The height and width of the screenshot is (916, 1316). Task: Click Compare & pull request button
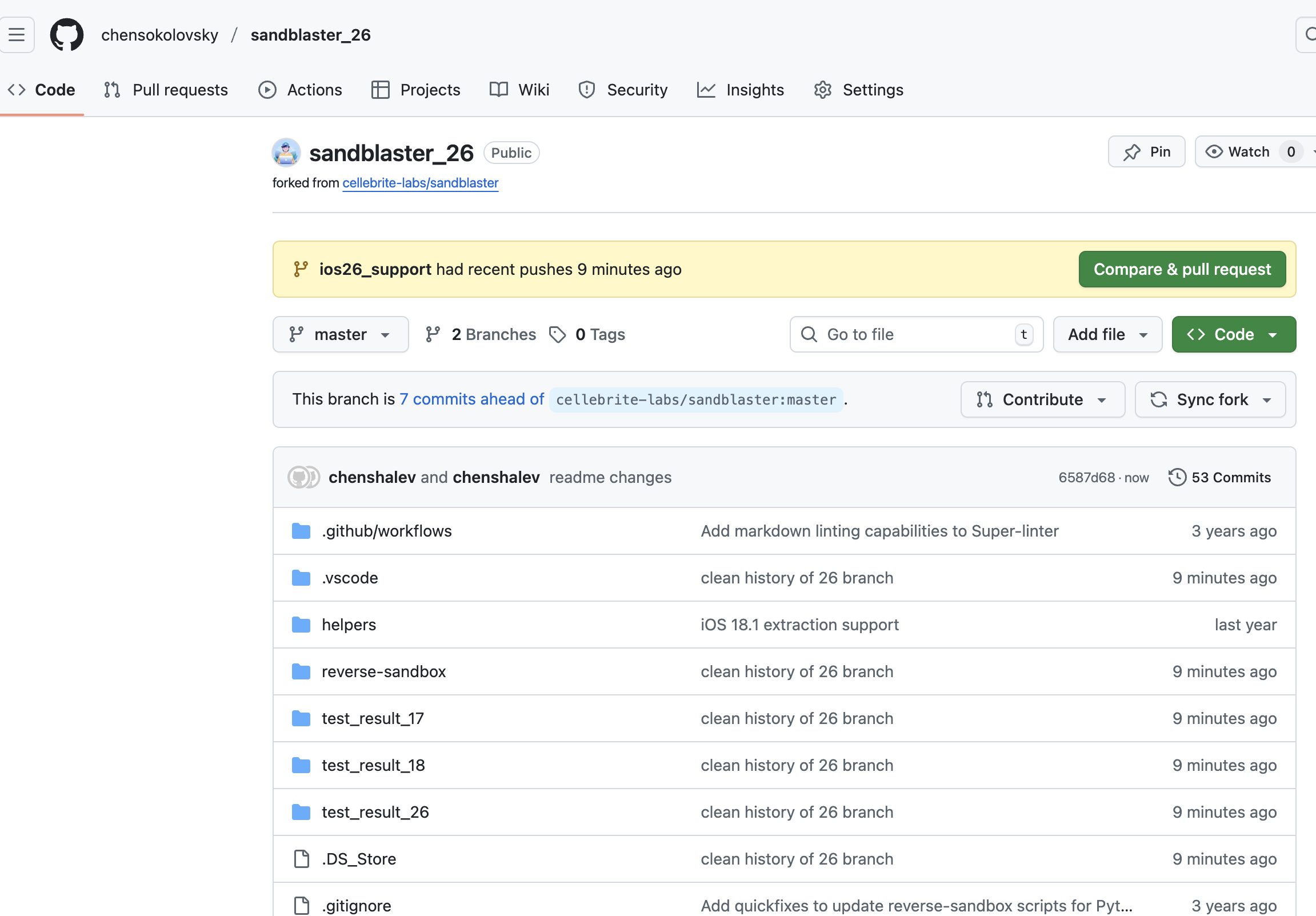click(1181, 269)
